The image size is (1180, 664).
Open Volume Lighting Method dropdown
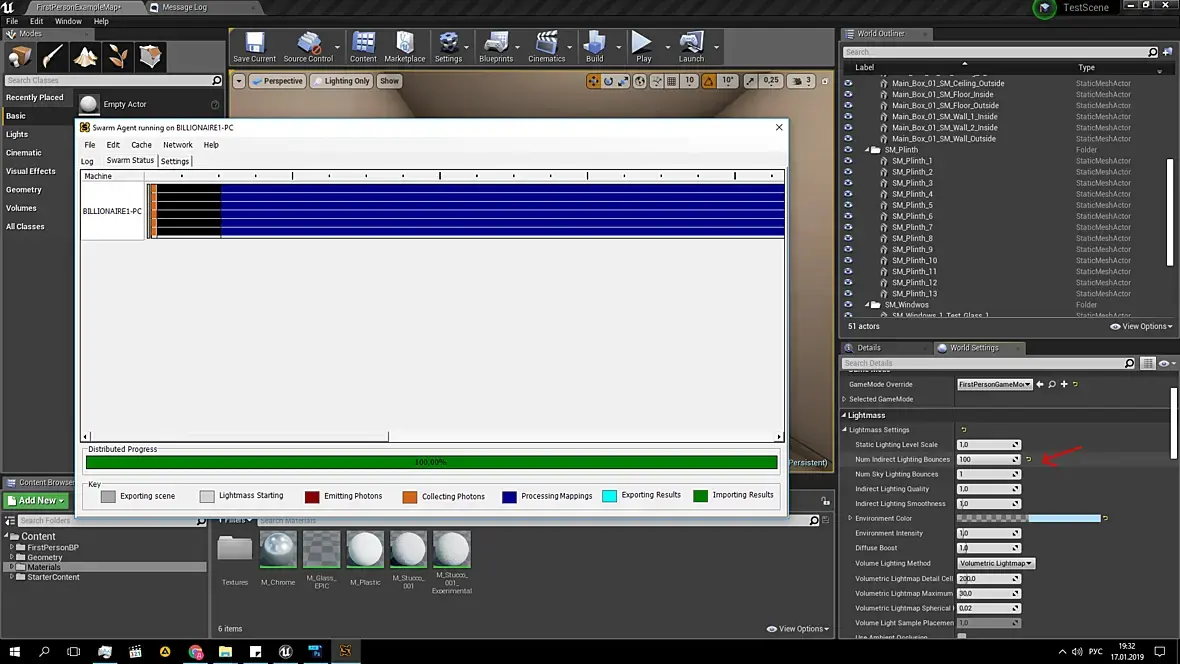[x=996, y=563]
